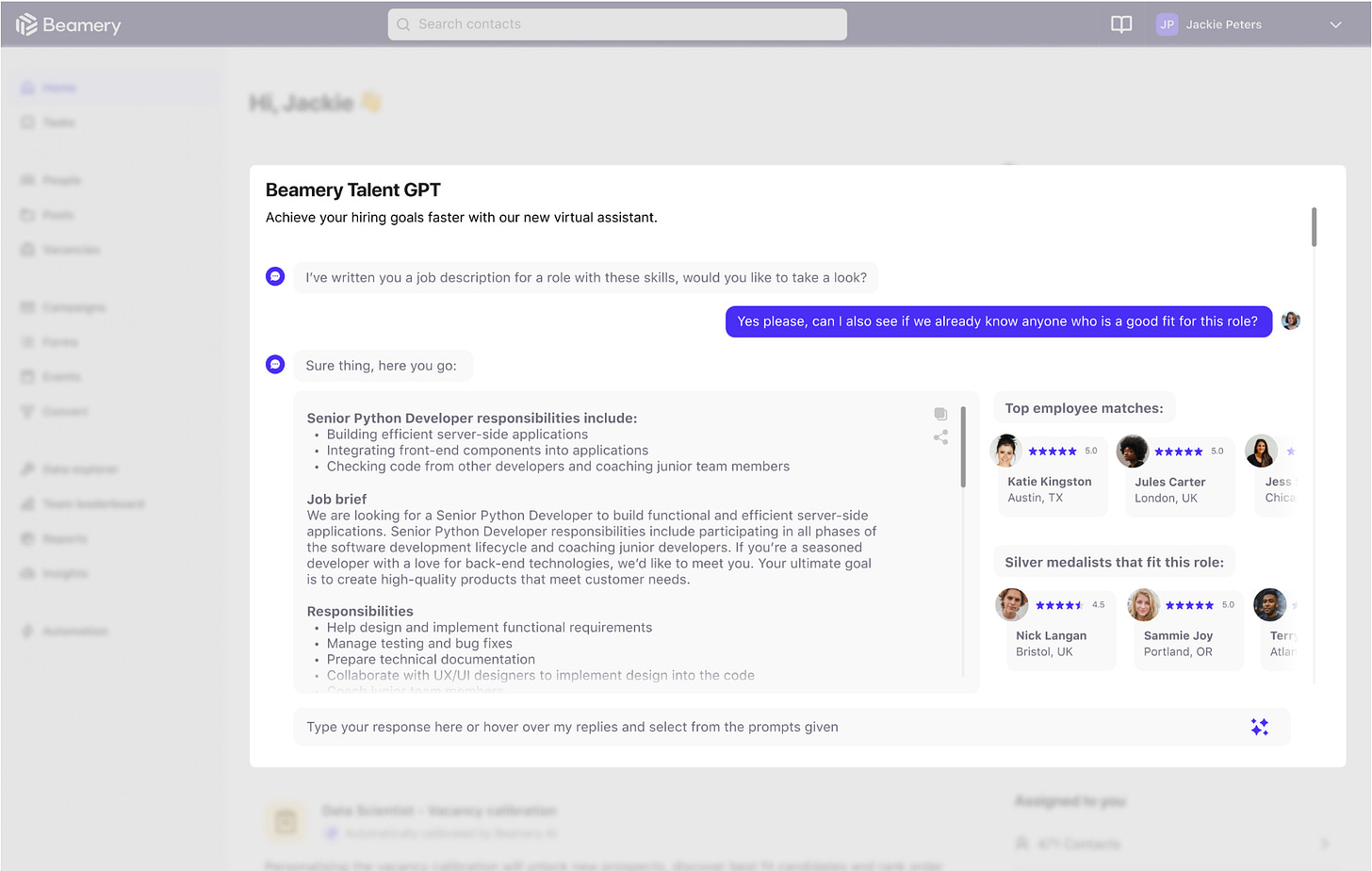Viewport: 1372px width, 871px height.
Task: Focus the Search contacts field
Action: [617, 25]
